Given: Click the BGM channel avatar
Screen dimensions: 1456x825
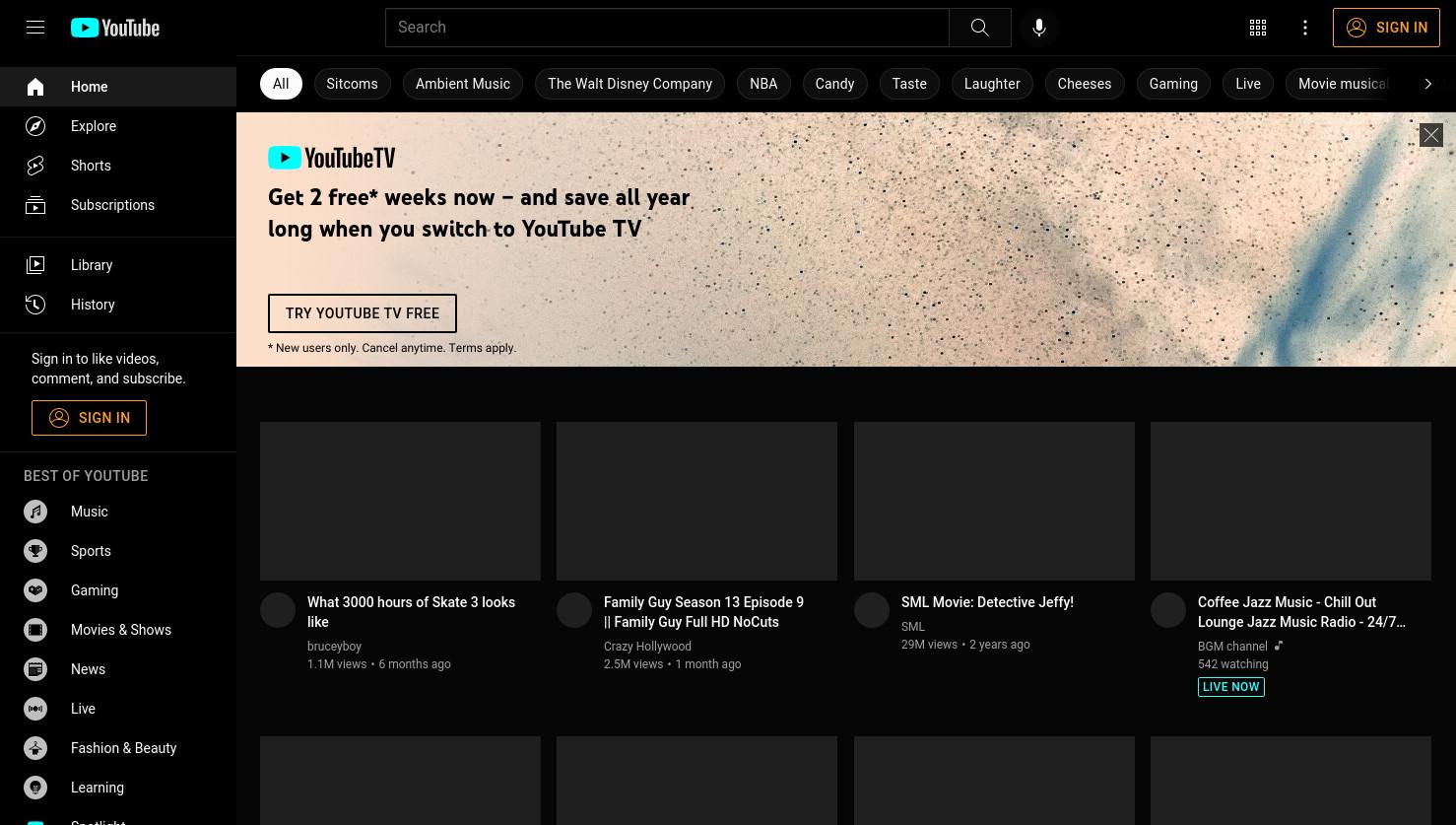Looking at the screenshot, I should click(x=1168, y=610).
